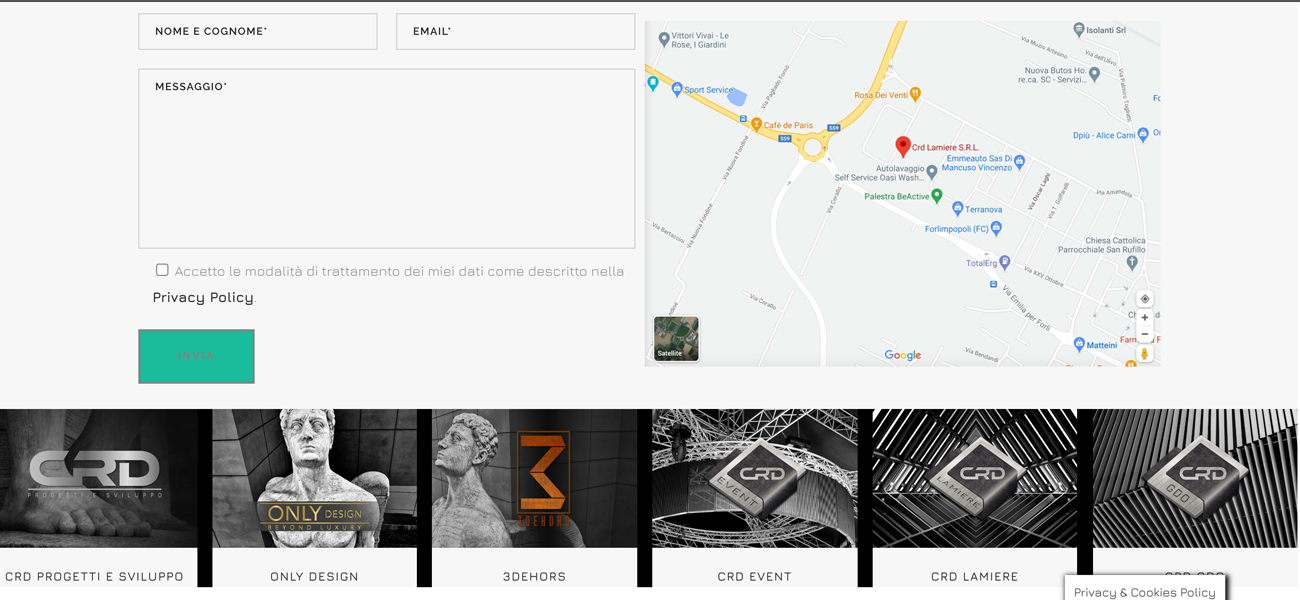The width and height of the screenshot is (1300, 600).
Task: Click the Palestra BeActive green marker
Action: click(937, 196)
